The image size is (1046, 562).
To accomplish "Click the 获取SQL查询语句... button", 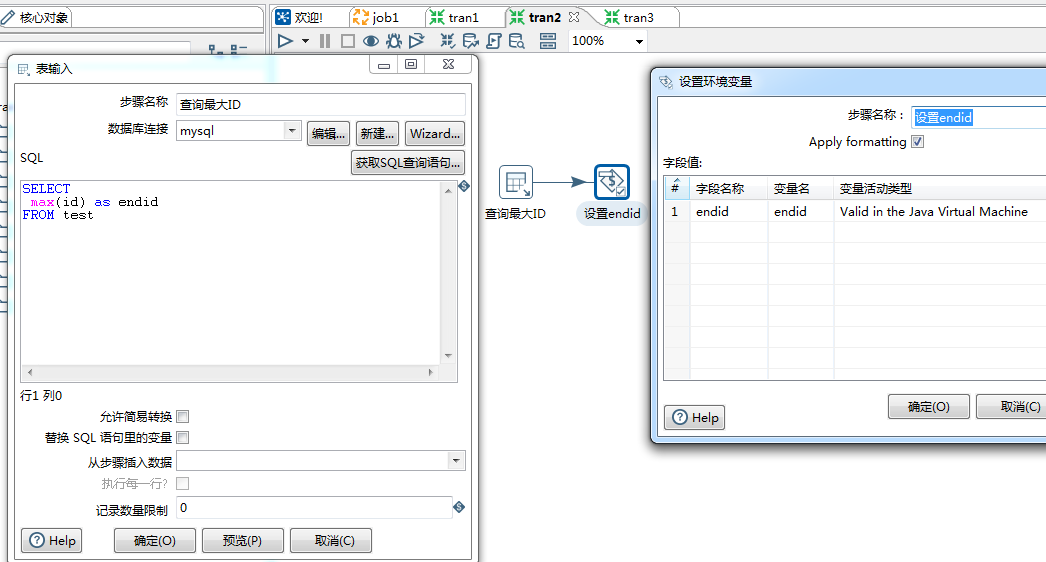I will [x=407, y=163].
